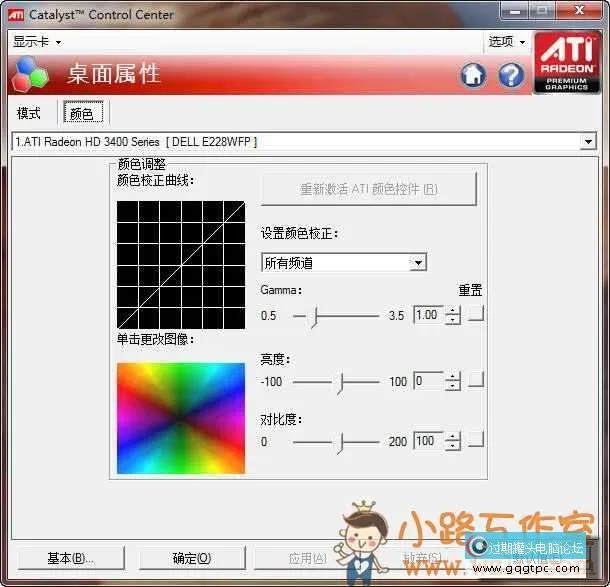Screen dimensions: 610x587
Task: Click the Gamma slider track
Action: pos(335,315)
